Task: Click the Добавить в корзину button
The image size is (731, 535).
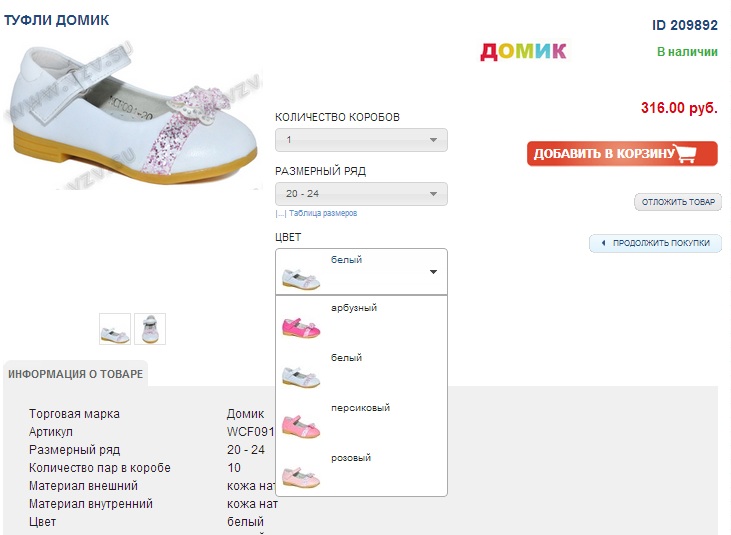Action: click(622, 153)
